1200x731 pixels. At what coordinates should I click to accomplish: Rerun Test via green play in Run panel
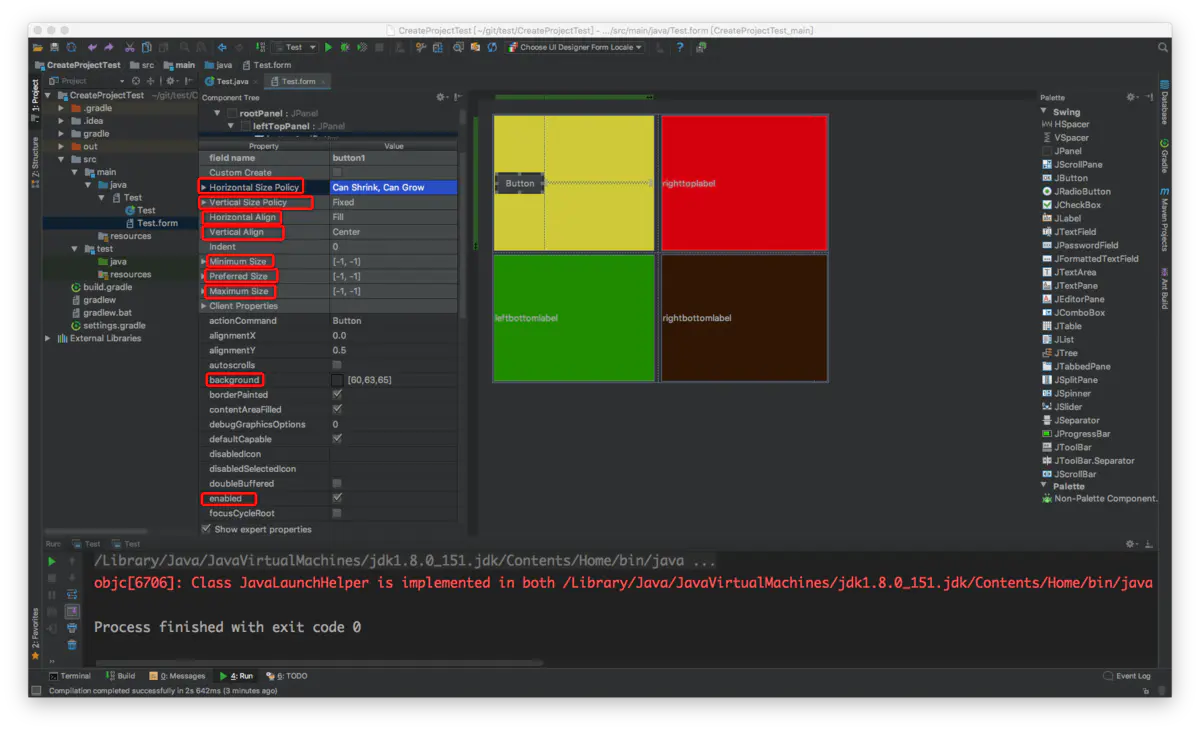[x=52, y=562]
